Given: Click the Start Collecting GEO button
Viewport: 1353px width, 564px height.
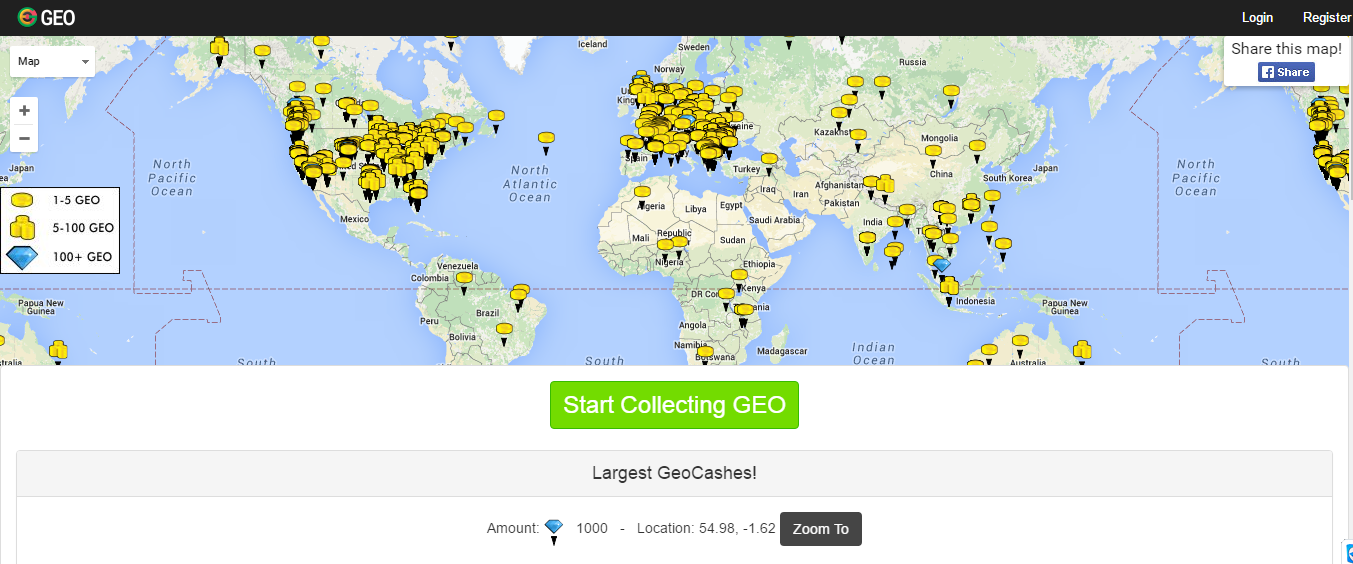Looking at the screenshot, I should click(x=674, y=405).
